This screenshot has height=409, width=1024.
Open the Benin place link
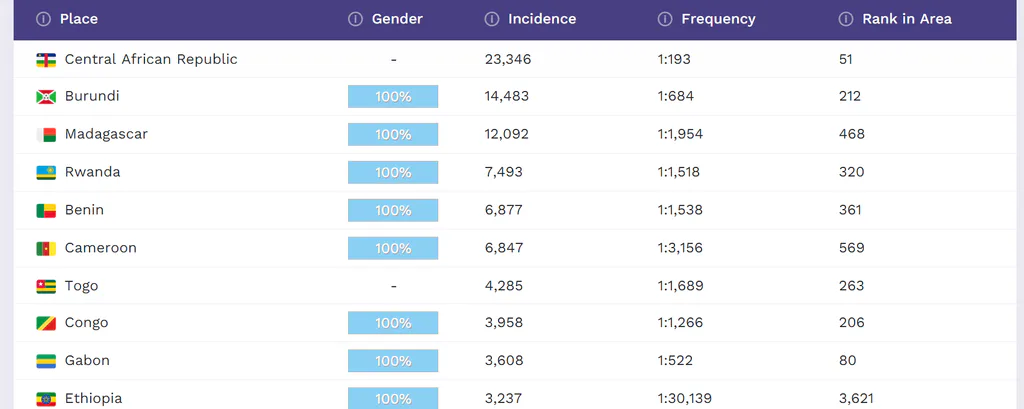tap(84, 210)
